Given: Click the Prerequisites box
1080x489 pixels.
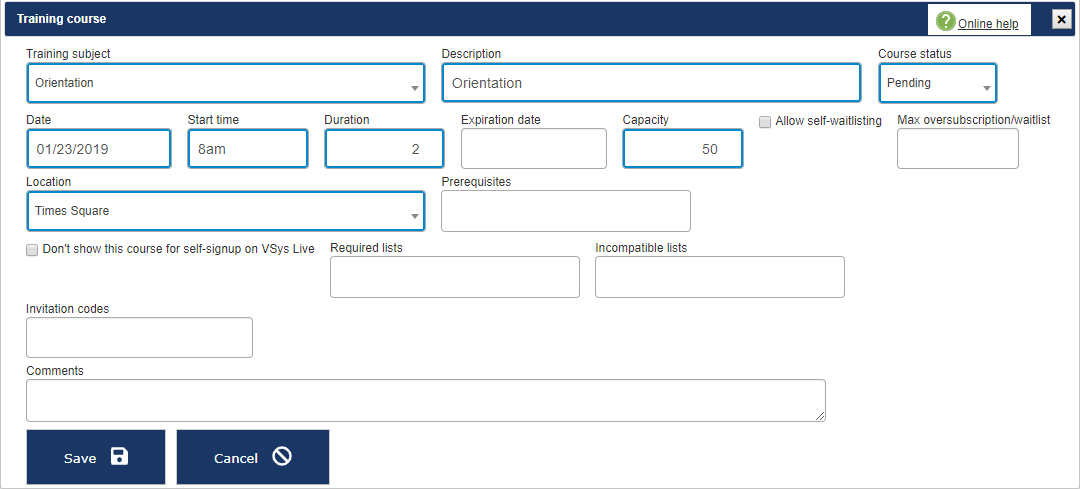Looking at the screenshot, I should [x=565, y=211].
